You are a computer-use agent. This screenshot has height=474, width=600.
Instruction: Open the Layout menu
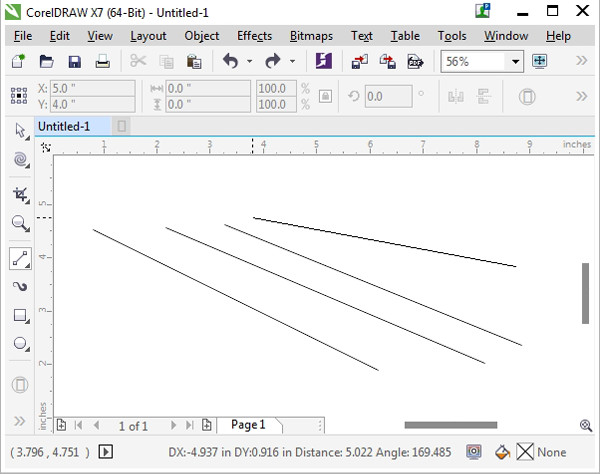pyautogui.click(x=148, y=36)
